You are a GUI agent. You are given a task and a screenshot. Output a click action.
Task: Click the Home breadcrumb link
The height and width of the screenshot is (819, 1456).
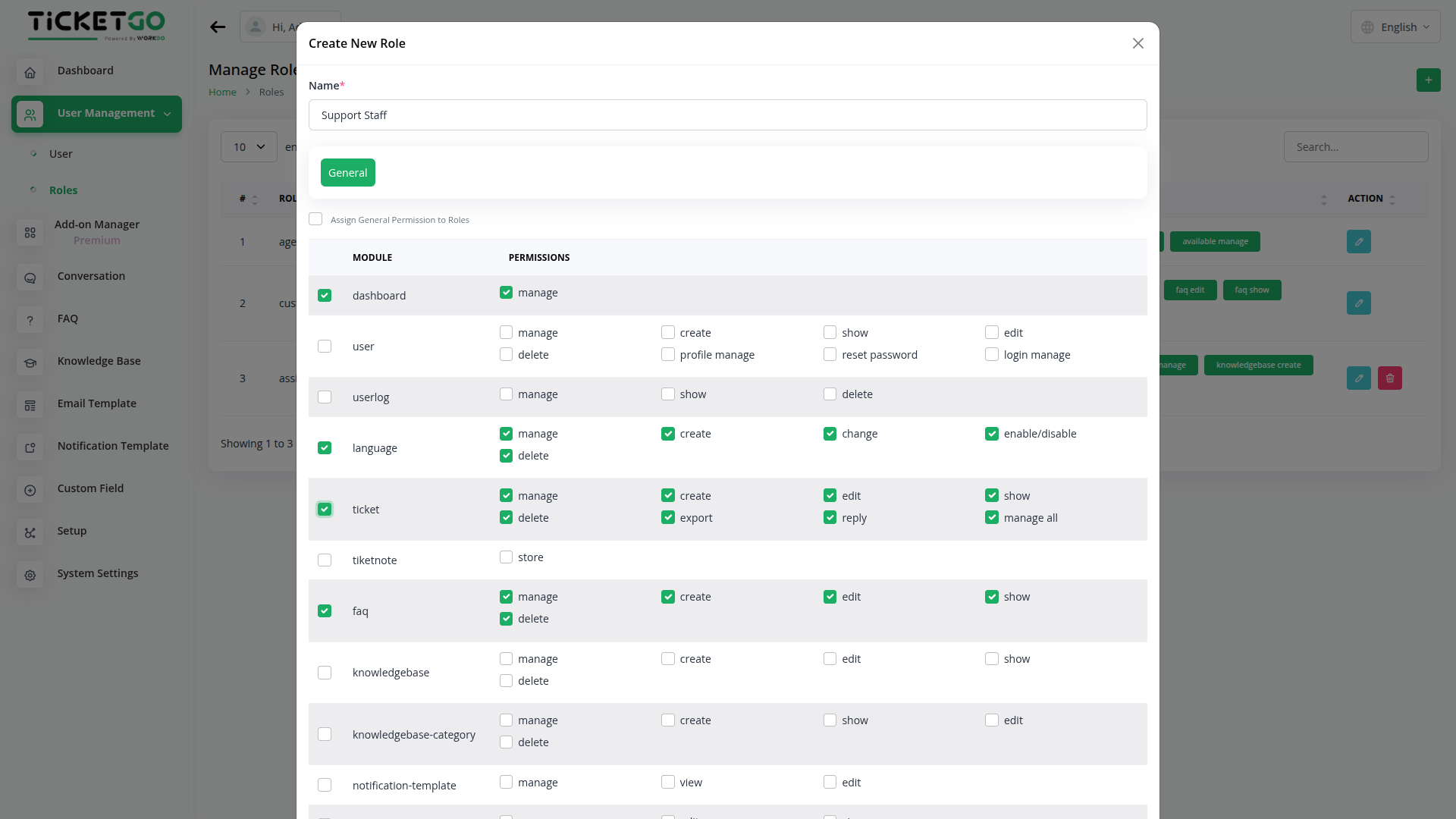pyautogui.click(x=222, y=92)
